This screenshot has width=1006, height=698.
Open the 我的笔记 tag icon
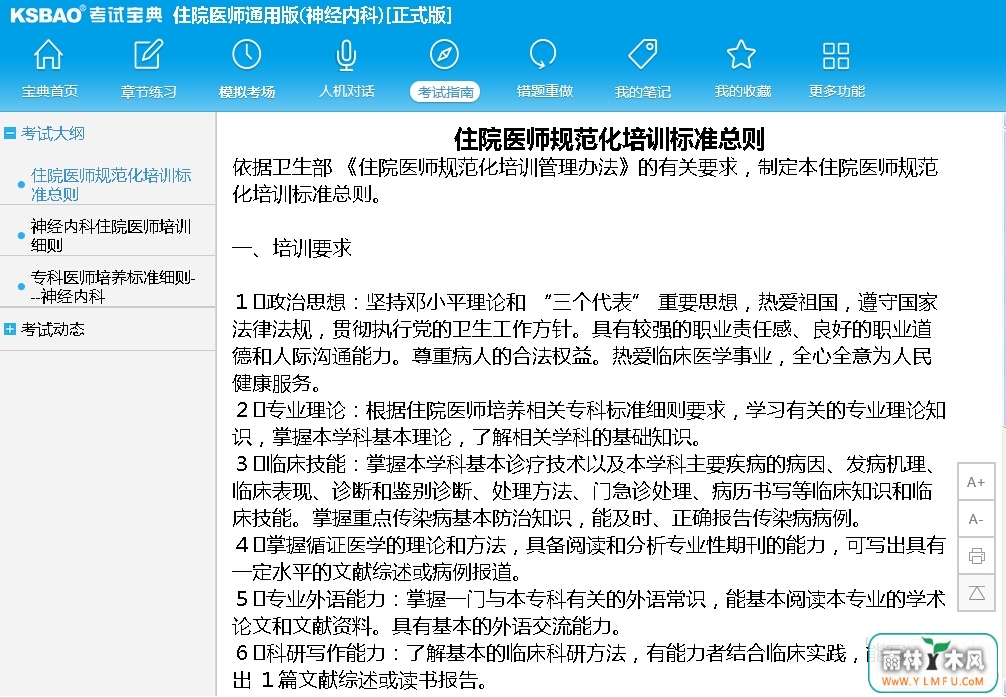point(643,55)
